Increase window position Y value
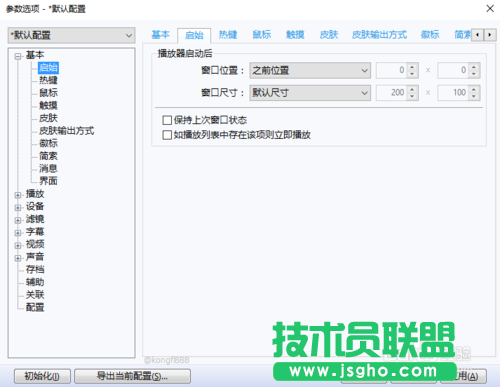 pos(474,67)
